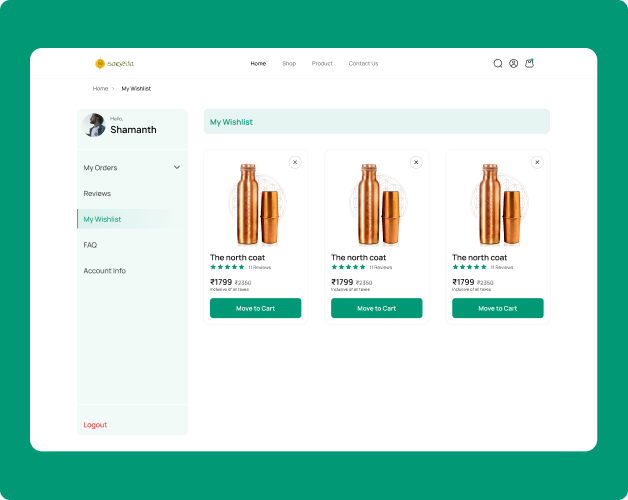Select FAQ in the sidebar
The image size is (628, 500).
click(90, 245)
